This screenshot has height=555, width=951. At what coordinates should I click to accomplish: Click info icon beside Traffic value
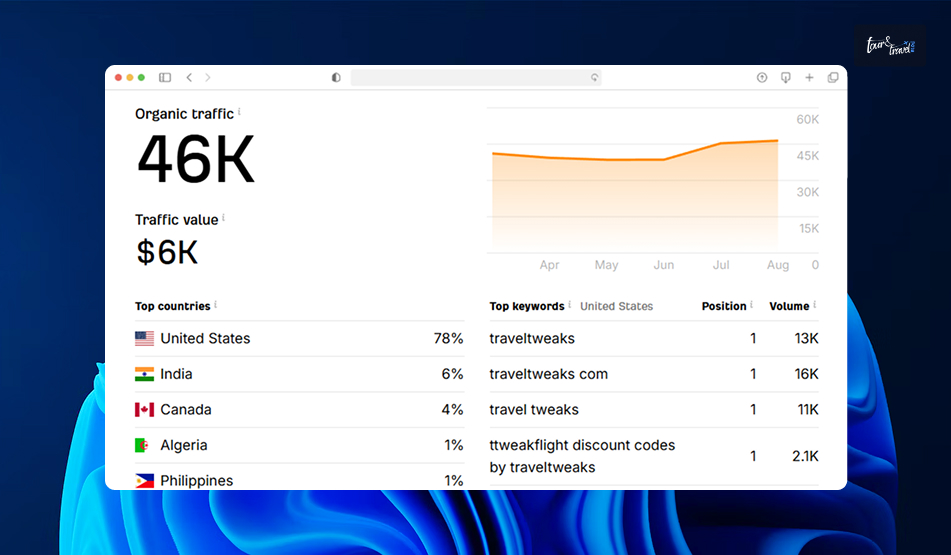click(x=223, y=217)
